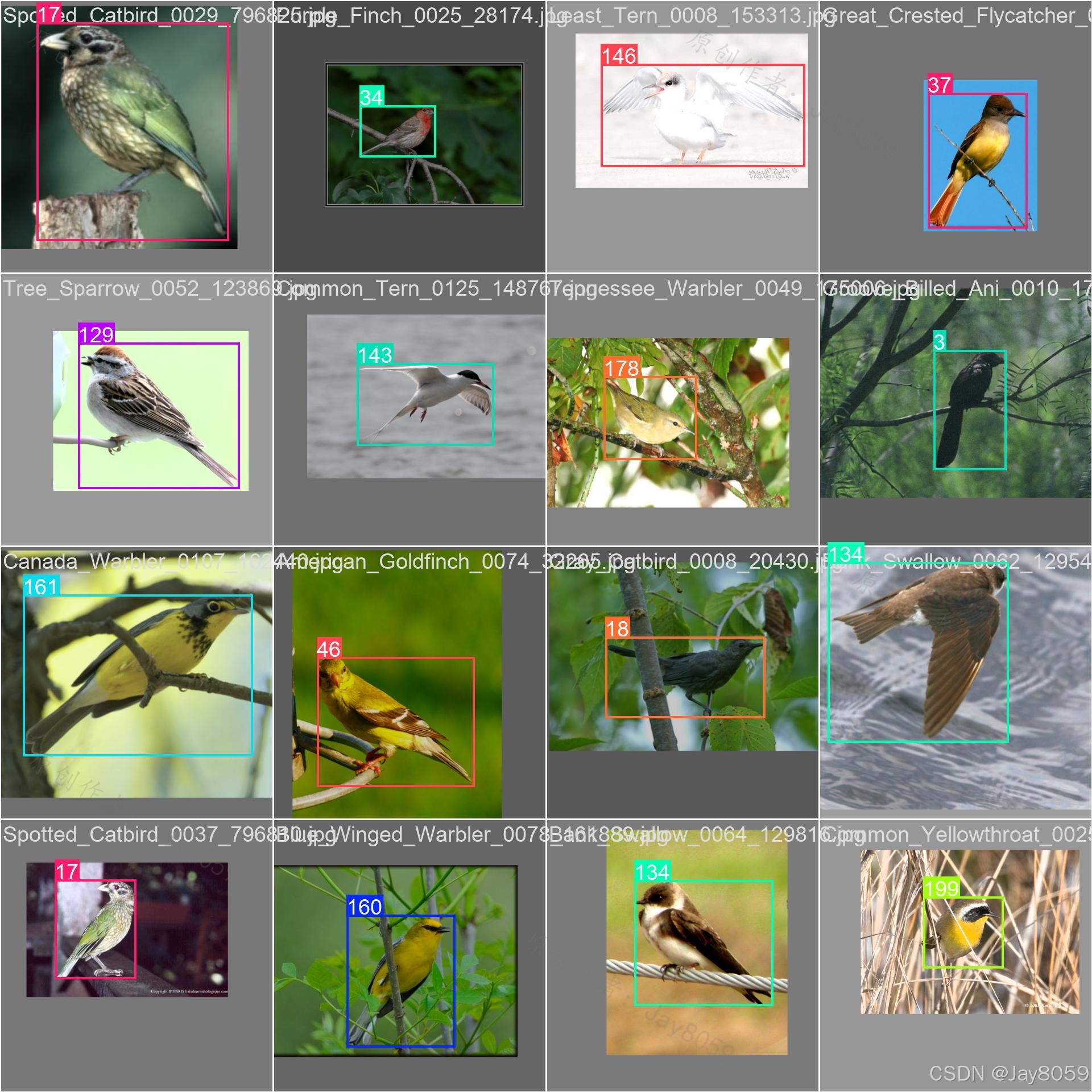1092x1092 pixels.
Task: Click the orange label 18 above catbird
Action: pos(617,628)
